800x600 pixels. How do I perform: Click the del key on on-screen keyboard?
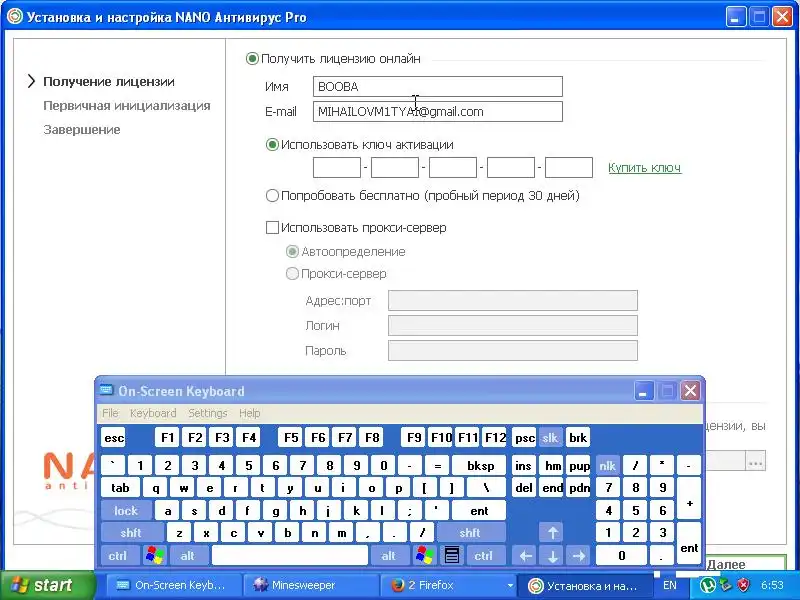click(524, 488)
